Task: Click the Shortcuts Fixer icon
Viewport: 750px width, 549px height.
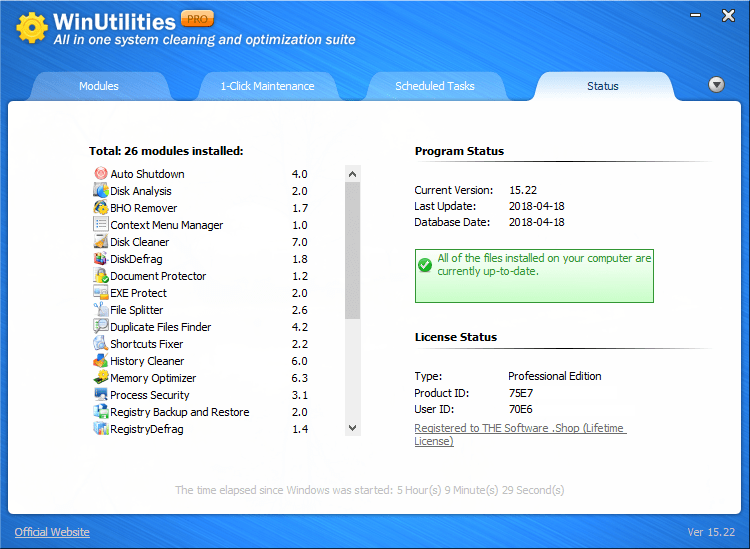Action: [x=100, y=343]
